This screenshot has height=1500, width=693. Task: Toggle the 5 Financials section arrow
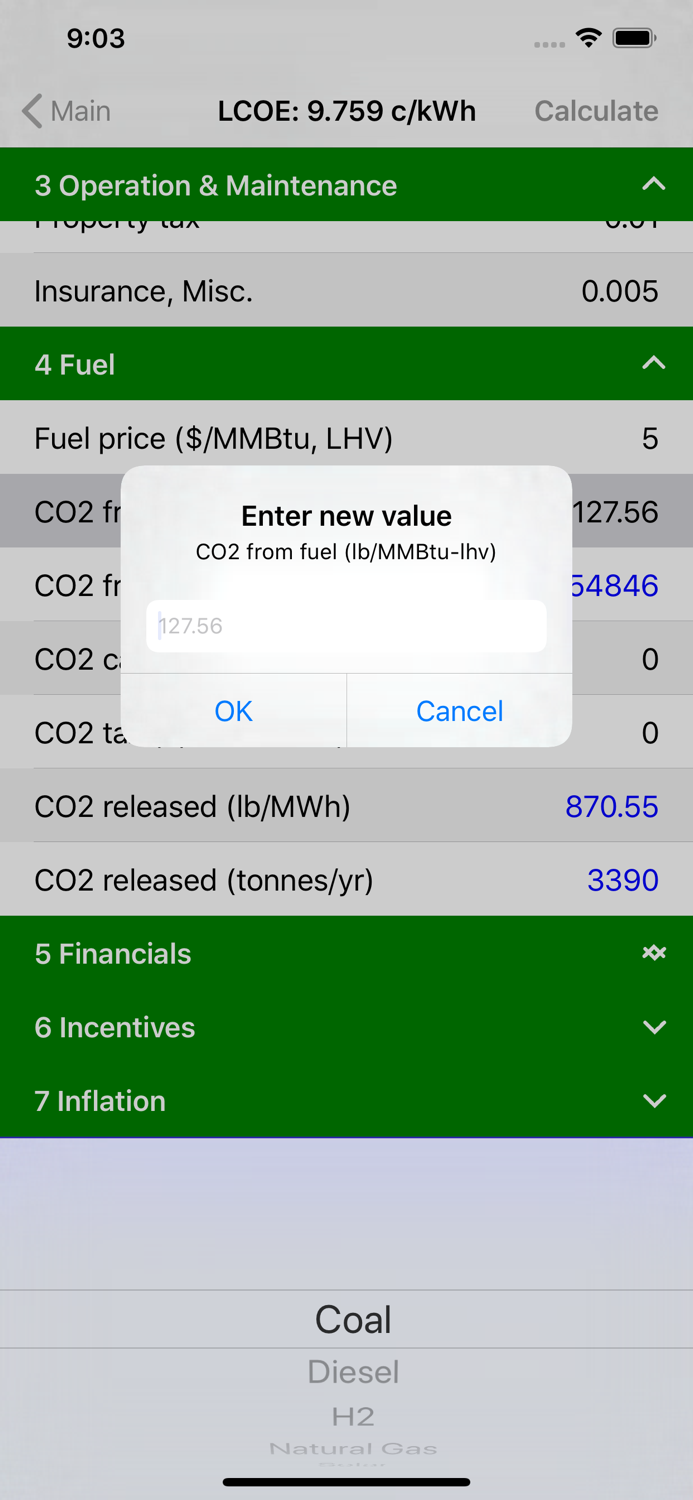pos(653,953)
